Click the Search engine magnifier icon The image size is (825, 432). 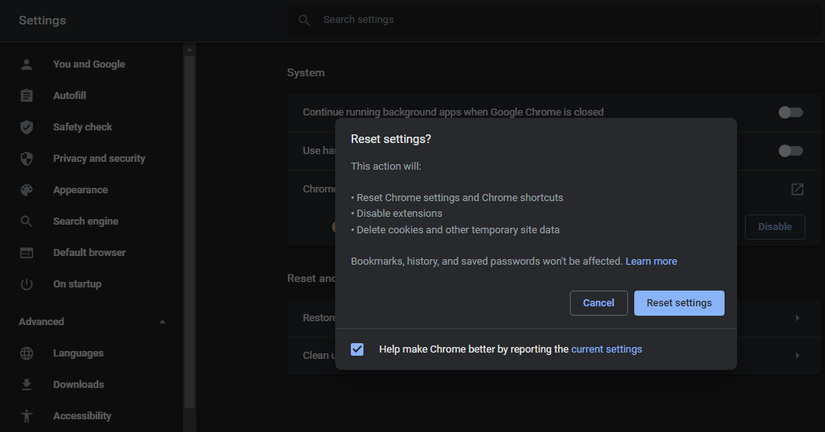[27, 221]
